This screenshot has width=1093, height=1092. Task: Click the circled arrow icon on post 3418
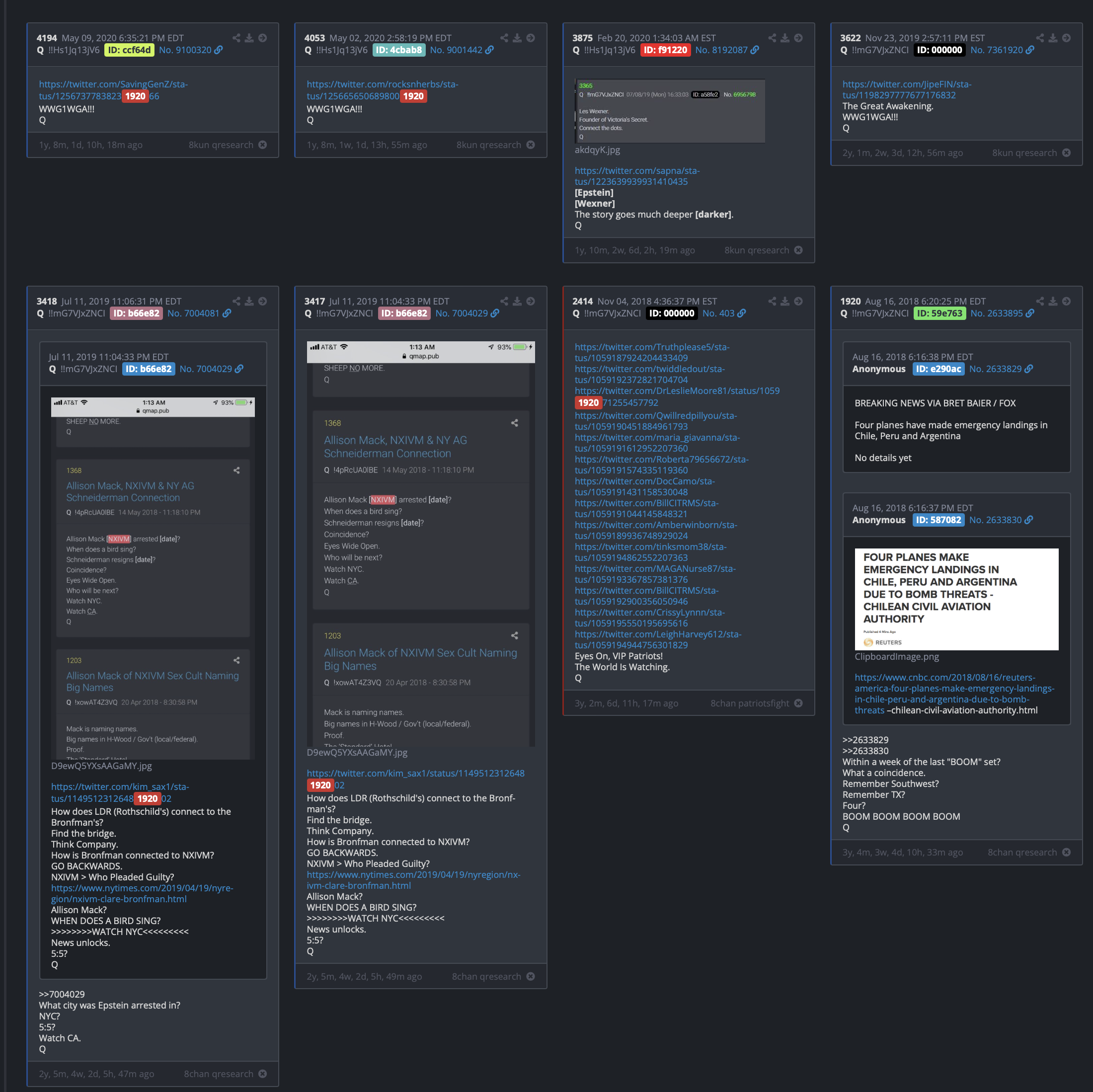(262, 301)
